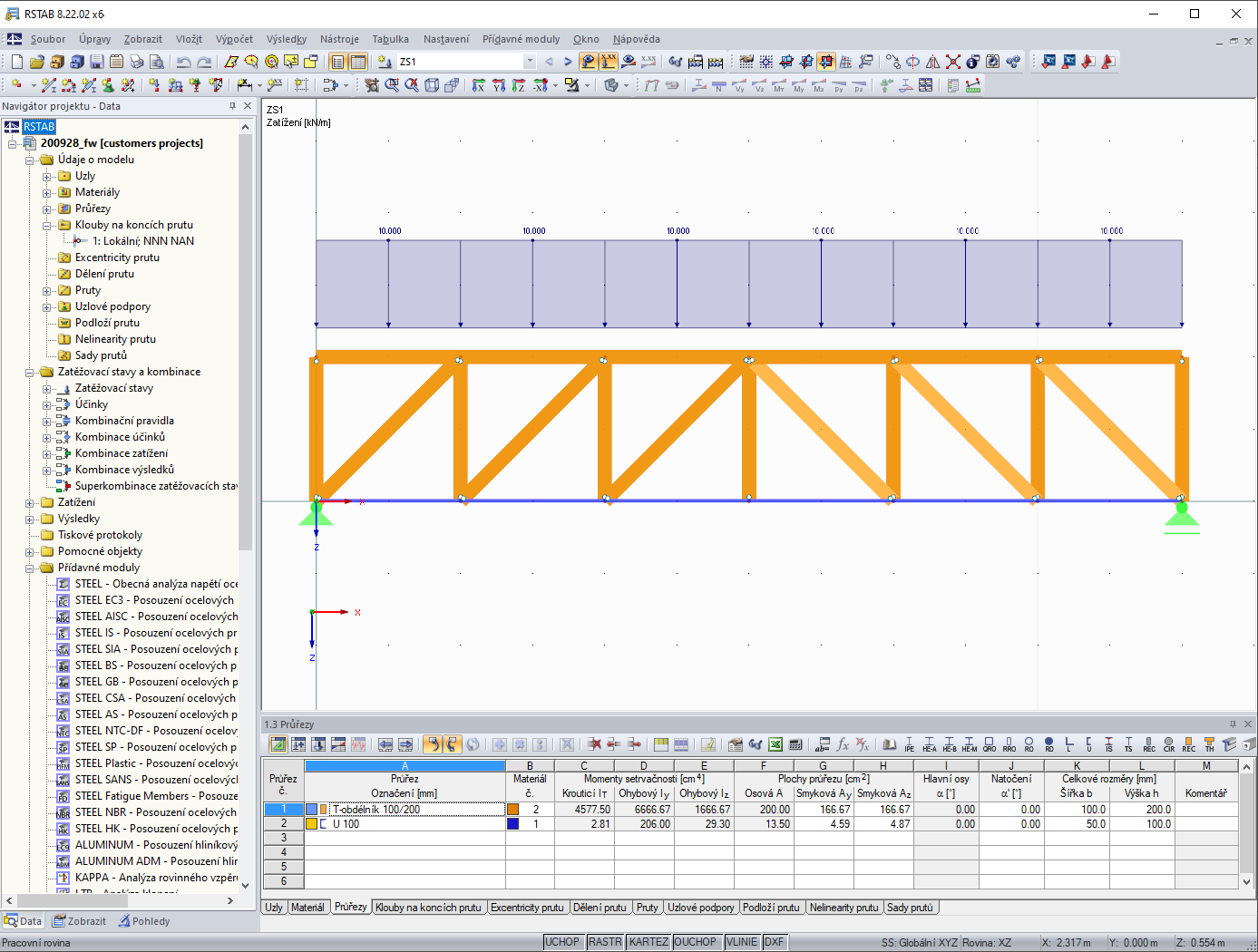Save the model with the floppy disk icon

[x=97, y=62]
